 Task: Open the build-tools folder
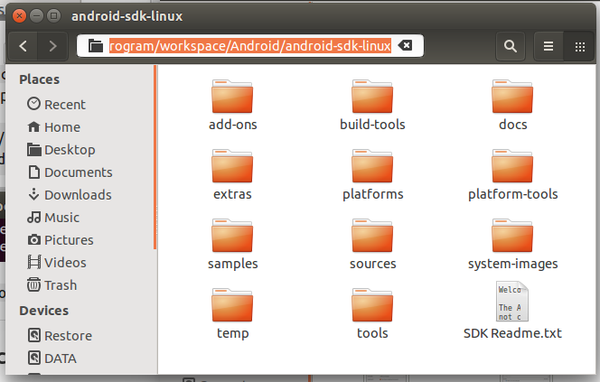(372, 105)
